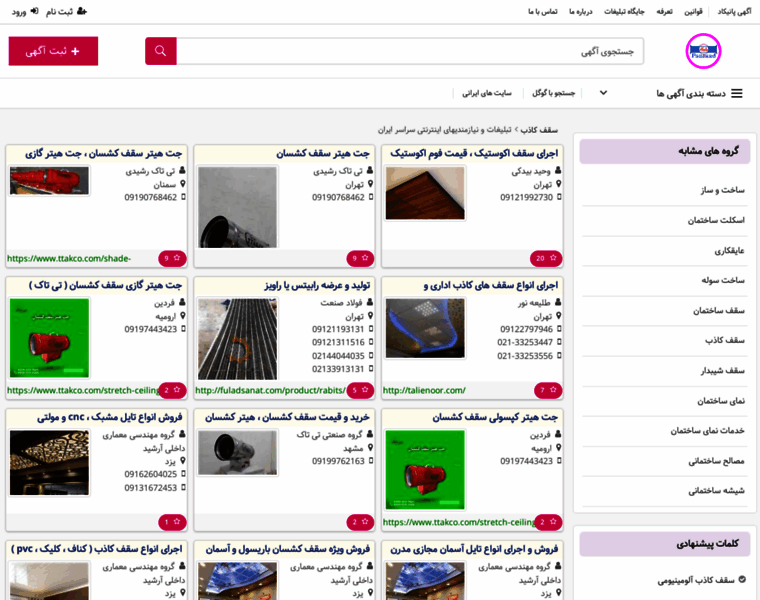Click phone number 09162604025

(151, 474)
